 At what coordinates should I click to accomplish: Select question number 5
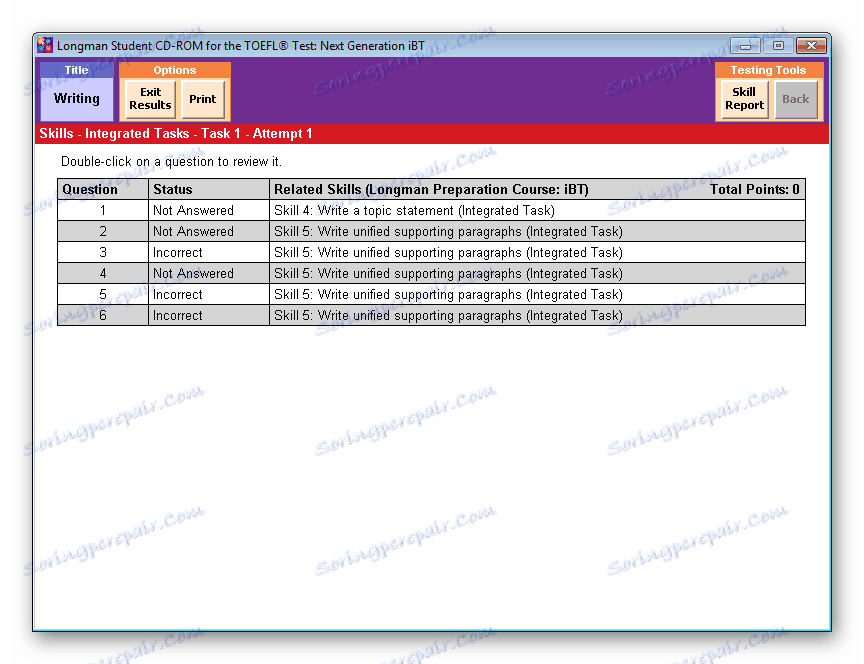[103, 294]
